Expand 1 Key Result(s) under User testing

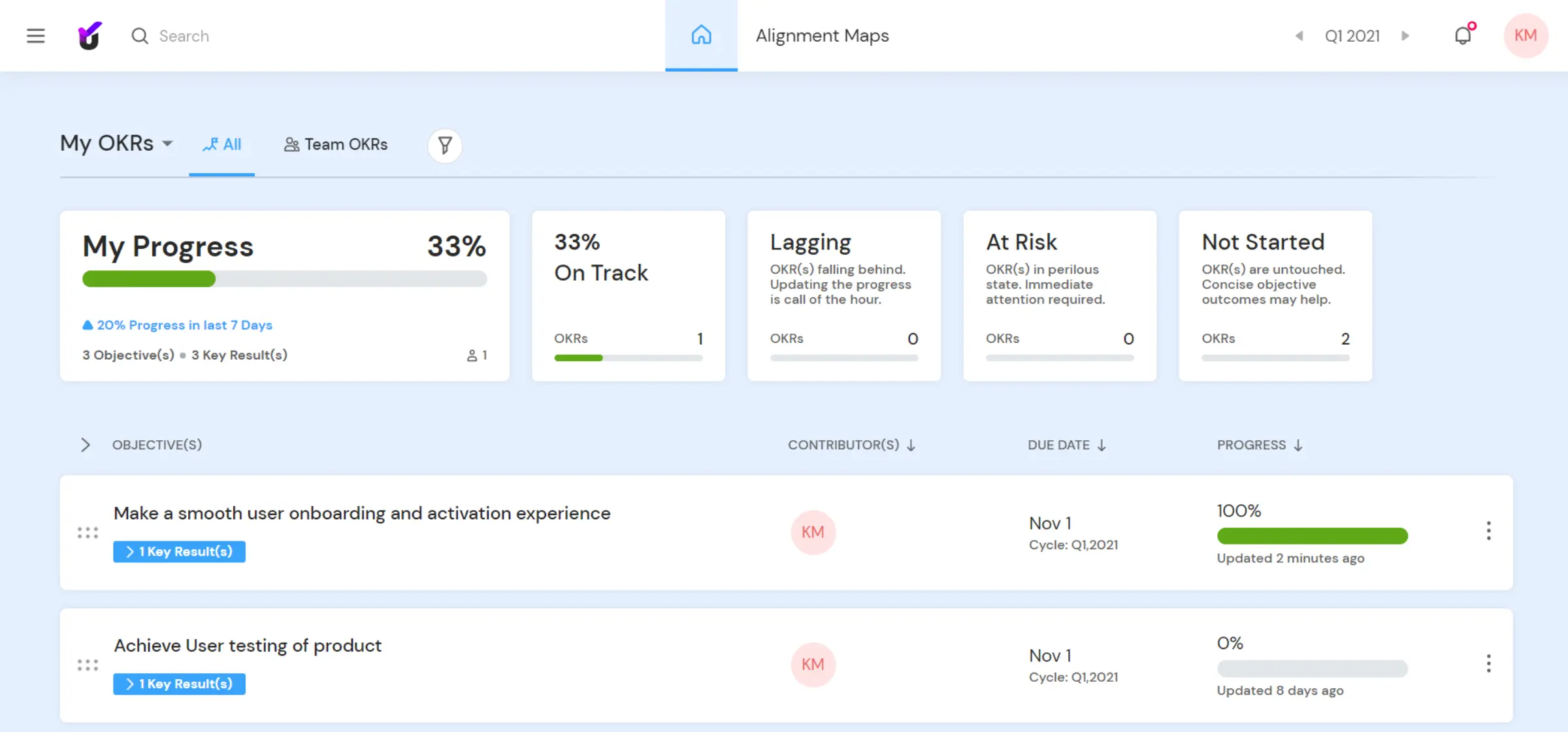coord(179,684)
